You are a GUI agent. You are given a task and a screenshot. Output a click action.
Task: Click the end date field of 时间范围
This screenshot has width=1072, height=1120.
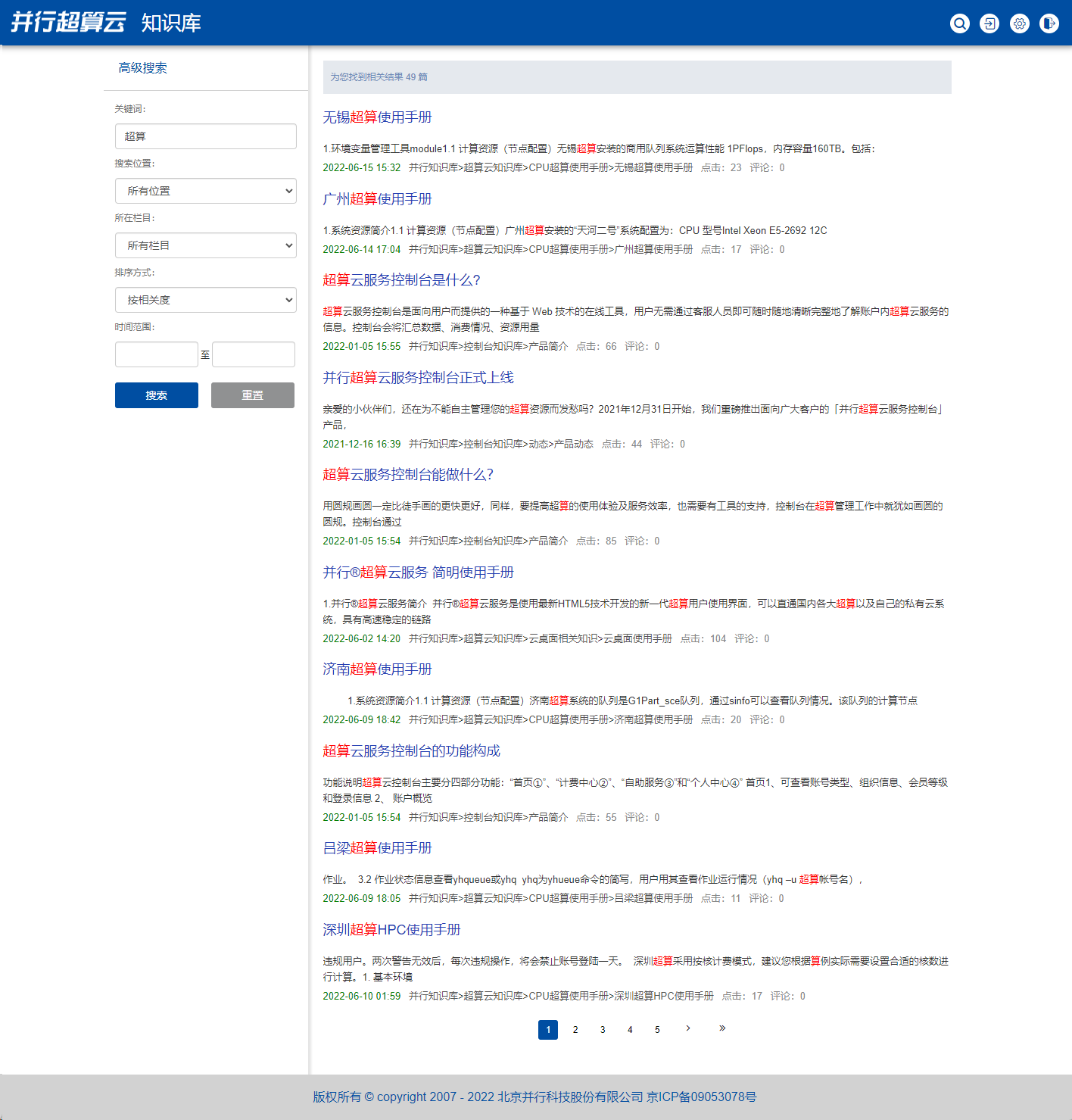(x=254, y=354)
